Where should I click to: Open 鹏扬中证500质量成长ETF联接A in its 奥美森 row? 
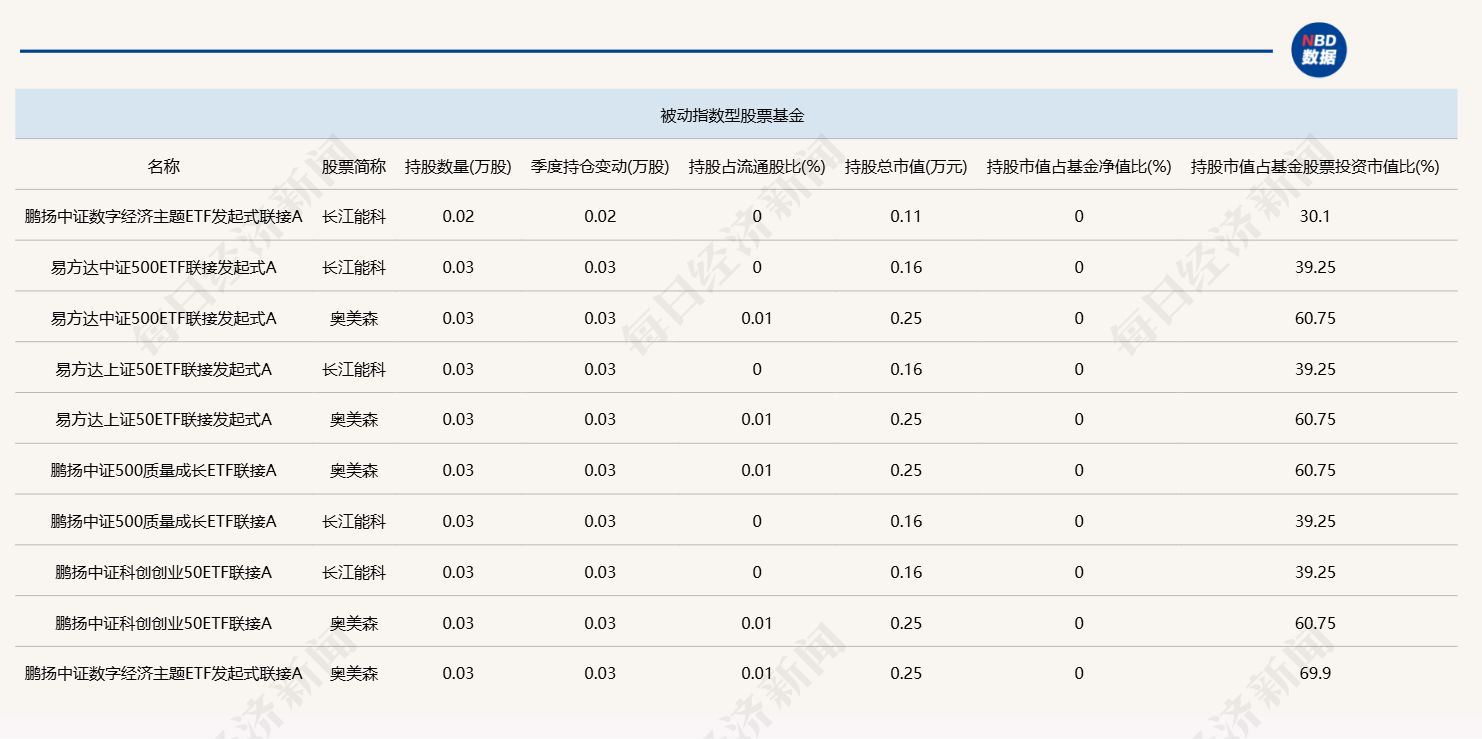(x=164, y=471)
